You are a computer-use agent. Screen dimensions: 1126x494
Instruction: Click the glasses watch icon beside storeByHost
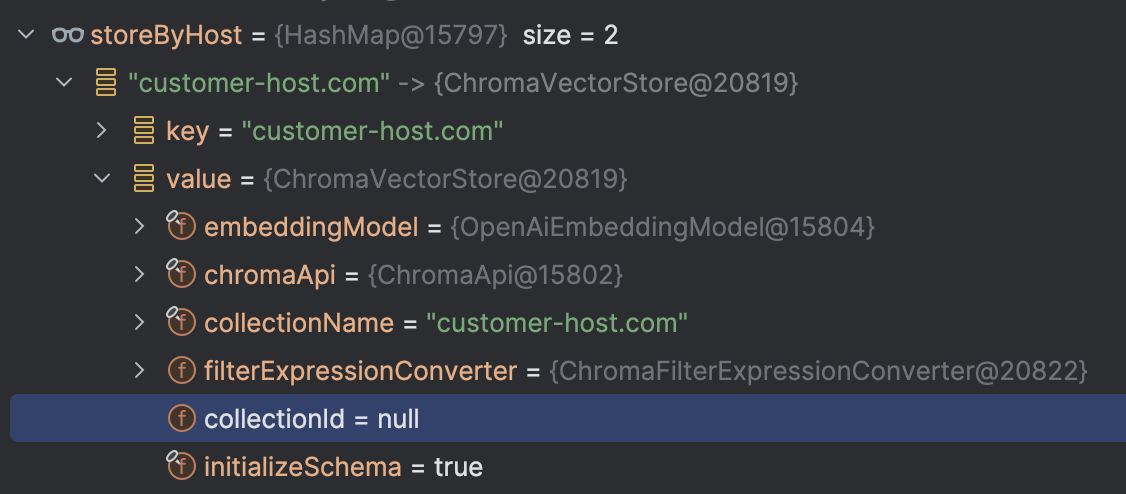click(x=68, y=35)
